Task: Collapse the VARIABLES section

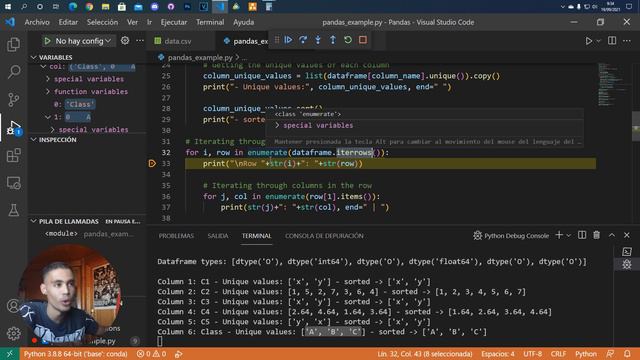Action: [x=34, y=57]
